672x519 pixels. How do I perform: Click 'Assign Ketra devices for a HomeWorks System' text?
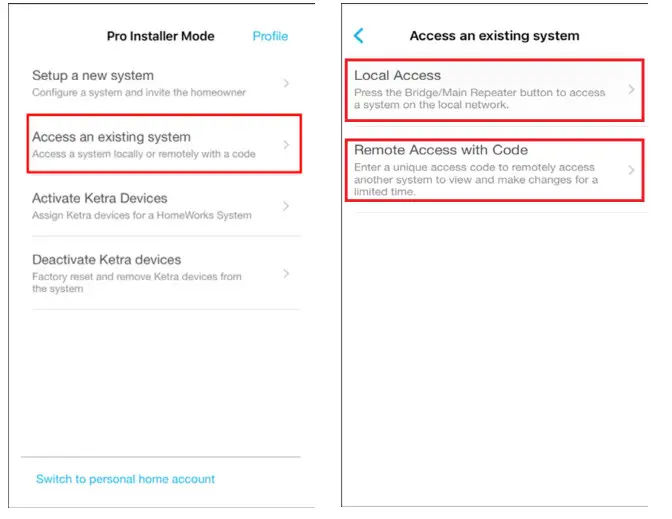[142, 215]
